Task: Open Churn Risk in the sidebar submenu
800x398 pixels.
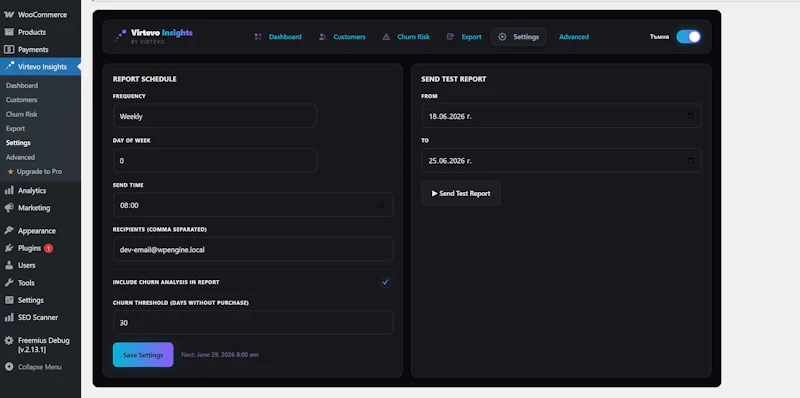Action: (21, 114)
